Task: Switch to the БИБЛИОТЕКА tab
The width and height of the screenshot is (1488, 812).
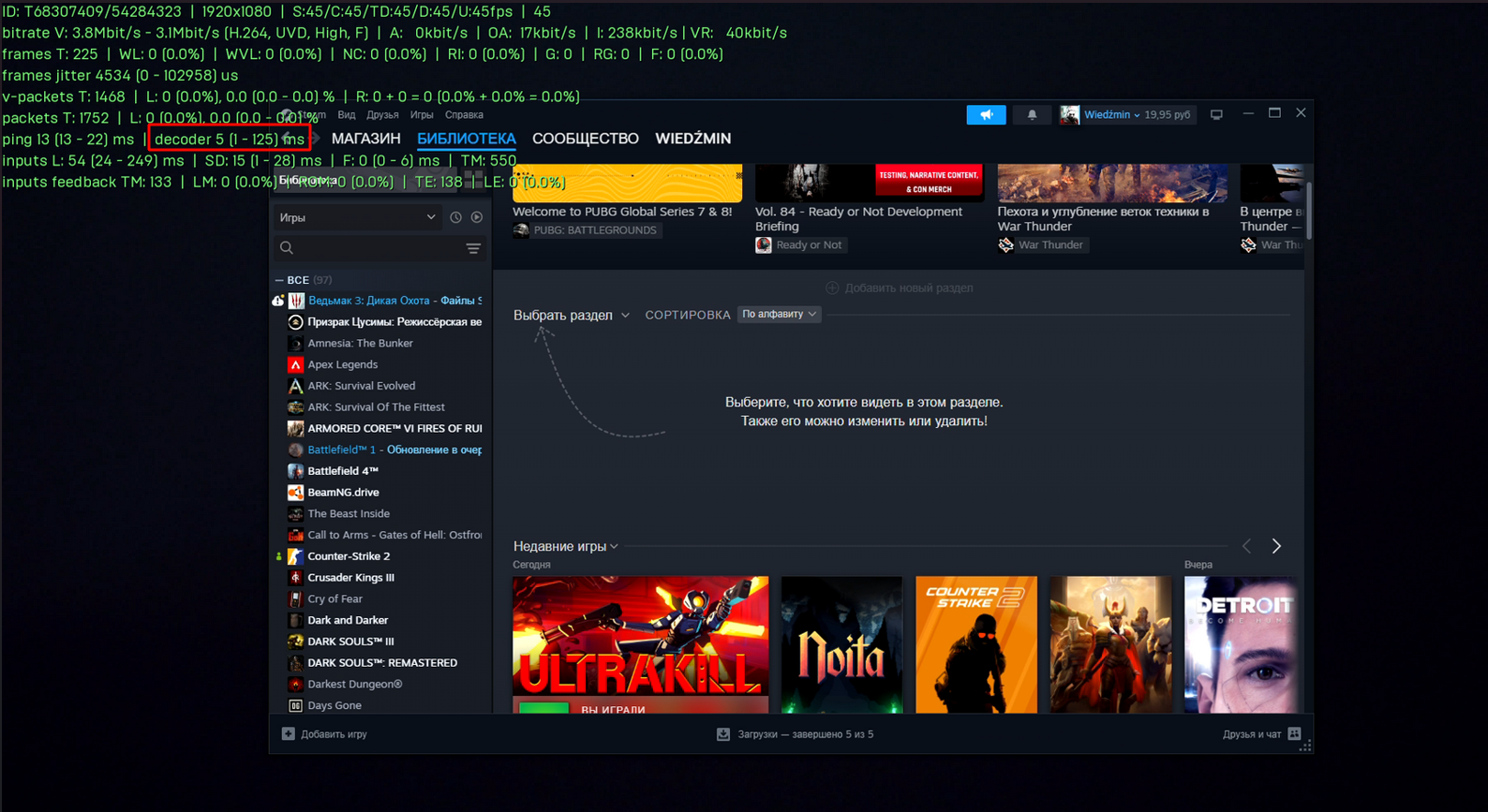Action: tap(466, 139)
